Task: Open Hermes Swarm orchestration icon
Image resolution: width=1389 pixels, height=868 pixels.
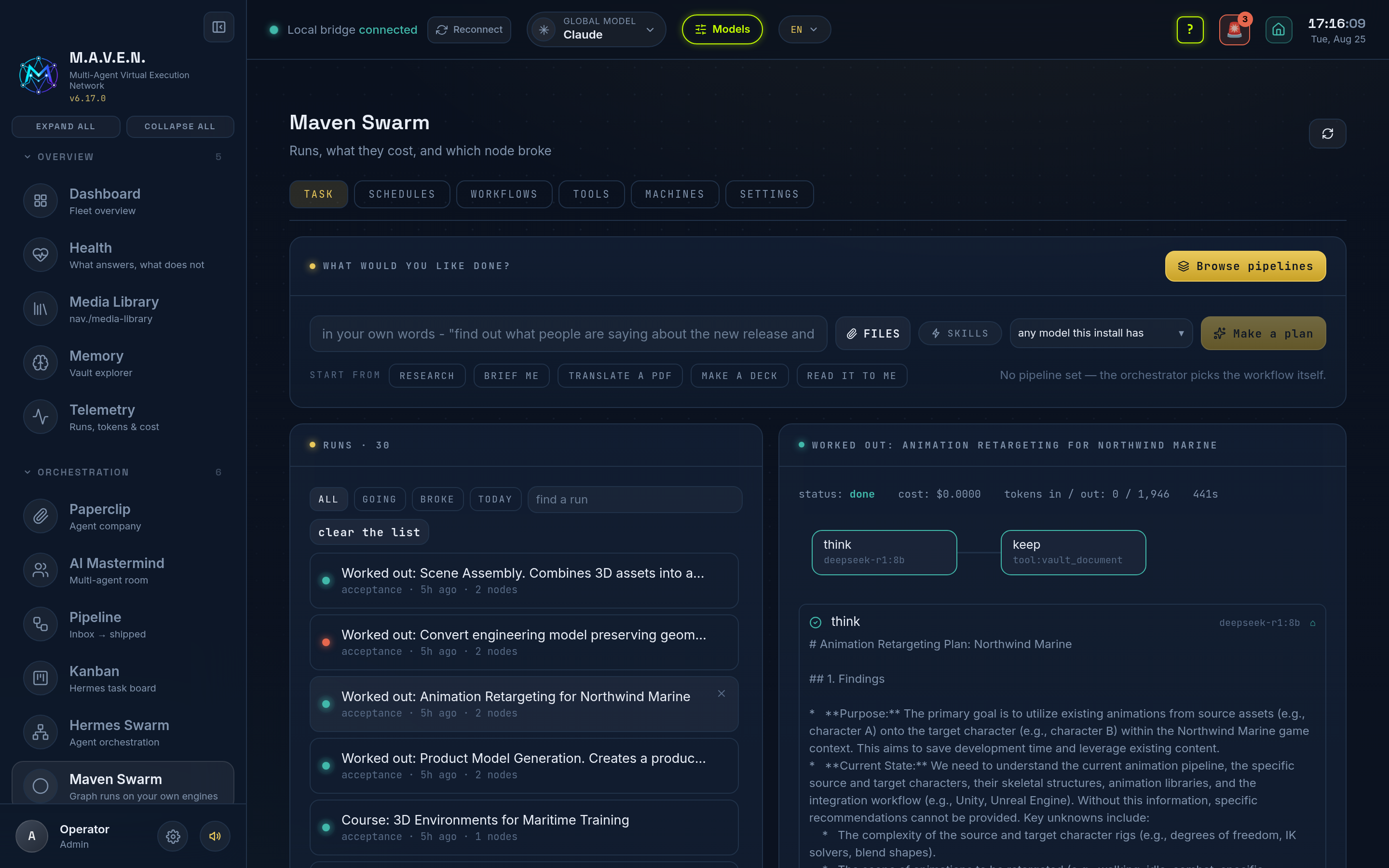Action: (40, 732)
